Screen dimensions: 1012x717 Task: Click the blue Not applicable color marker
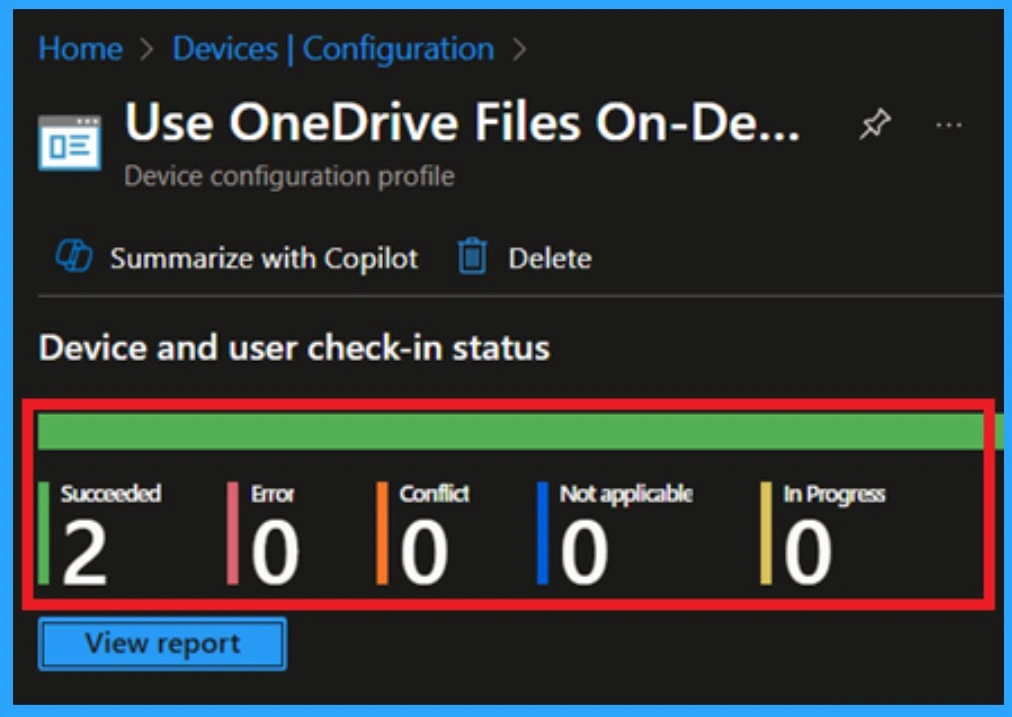[542, 533]
